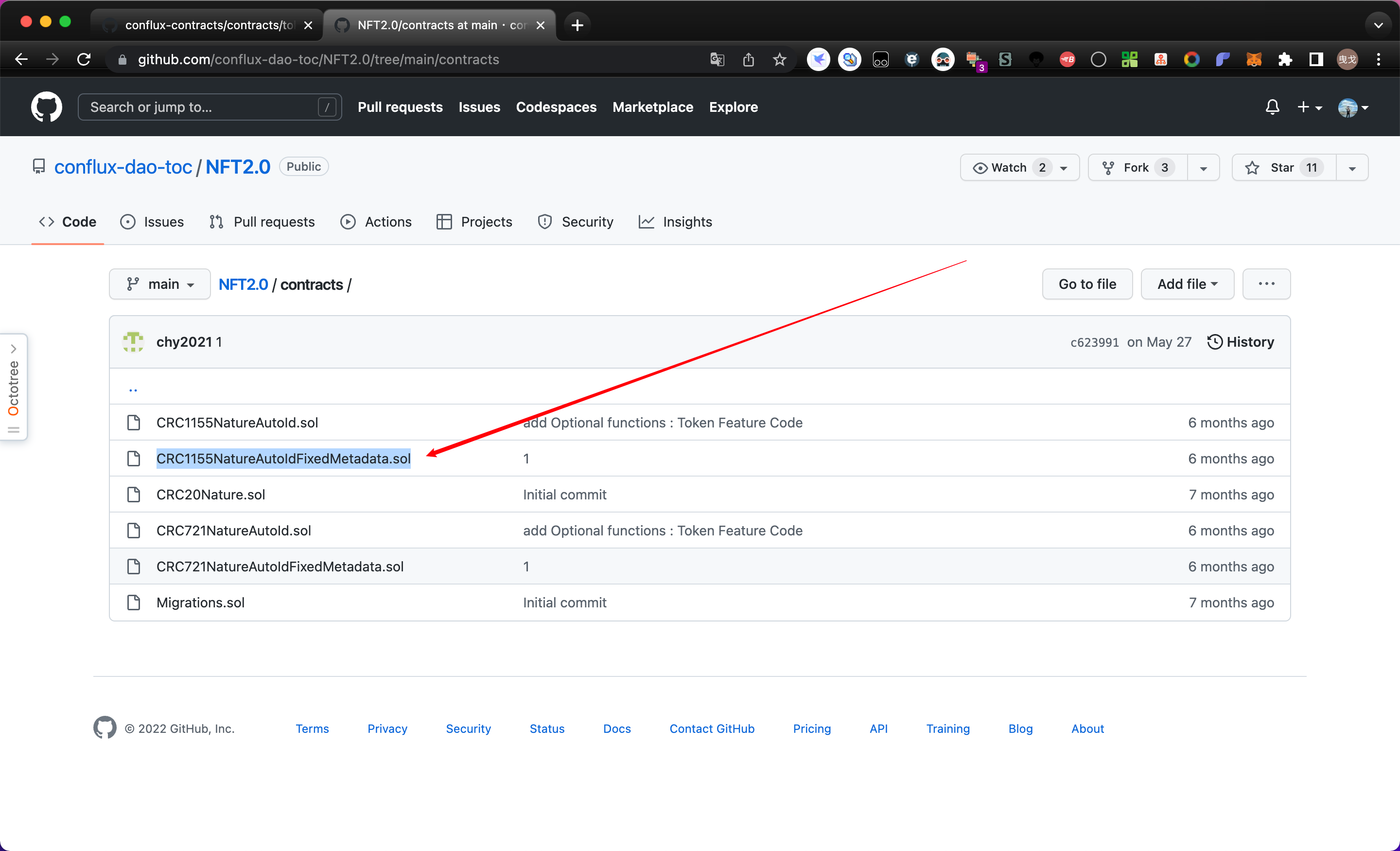Click the History clock icon

point(1214,342)
